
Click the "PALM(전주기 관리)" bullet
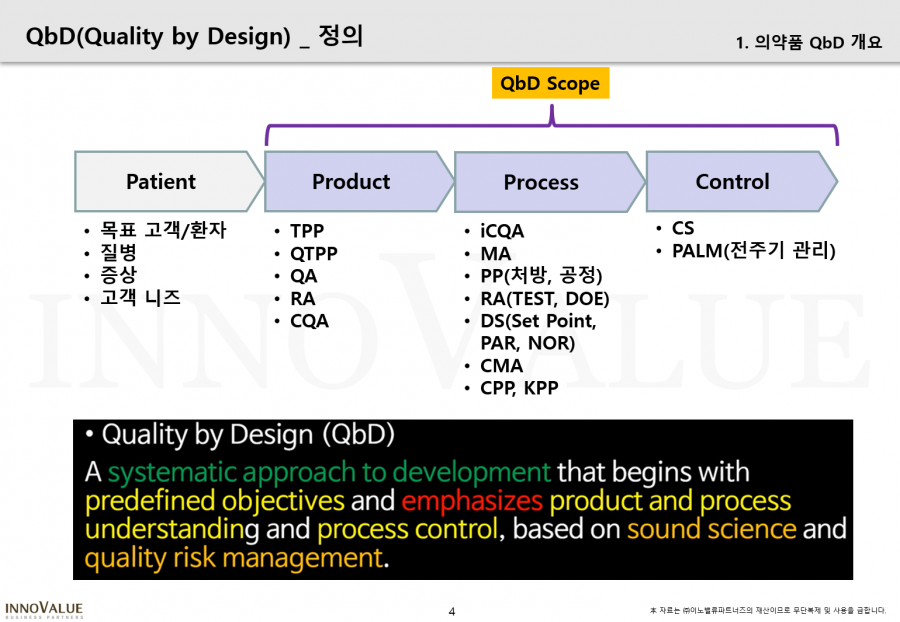(754, 251)
